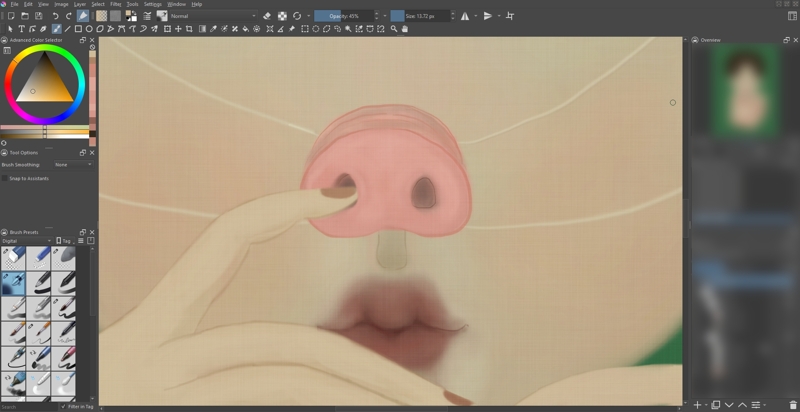
Task: Open Brush Smoothing dropdown
Action: coord(74,165)
